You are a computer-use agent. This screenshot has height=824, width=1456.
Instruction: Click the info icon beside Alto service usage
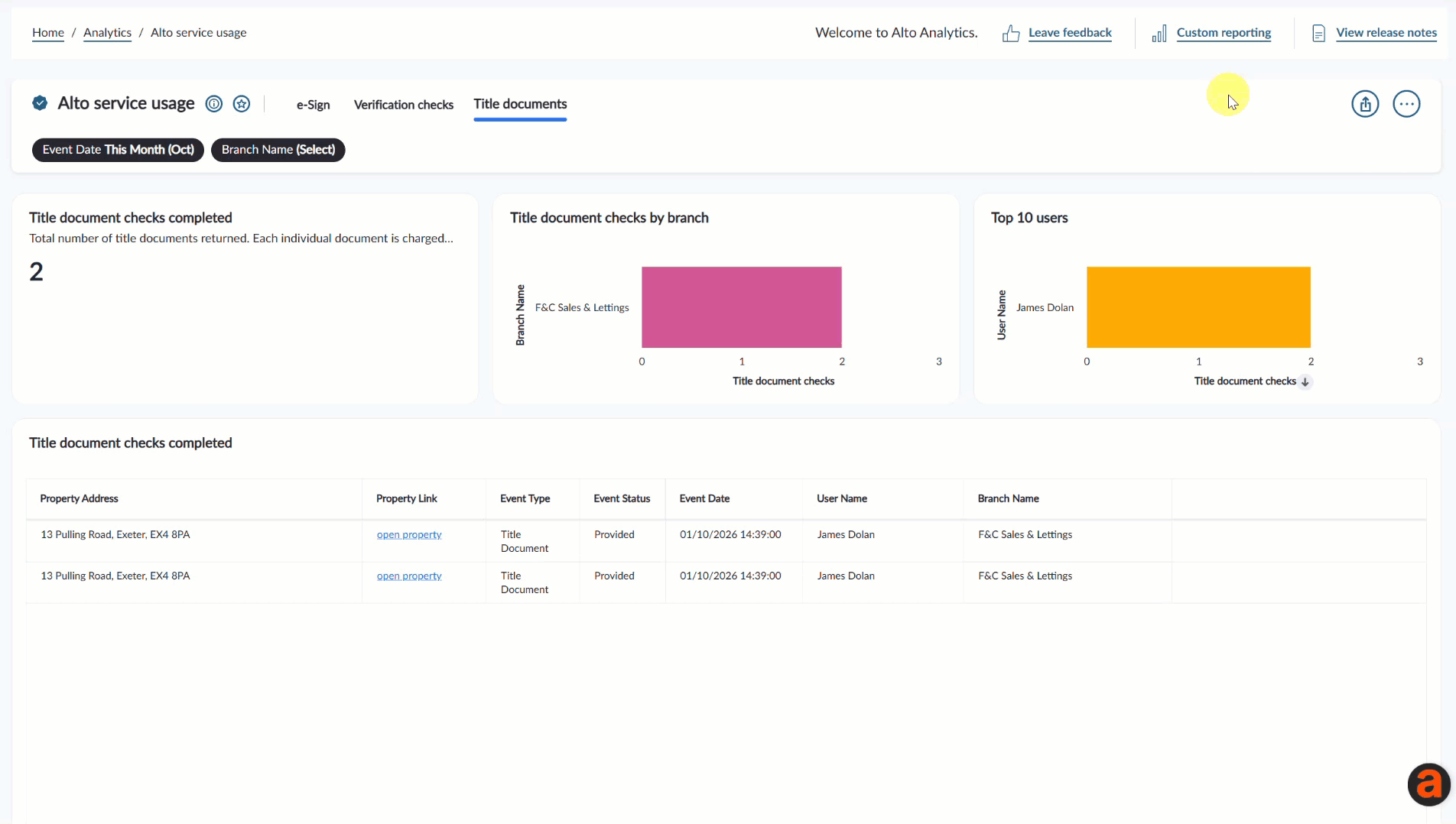[x=214, y=104]
